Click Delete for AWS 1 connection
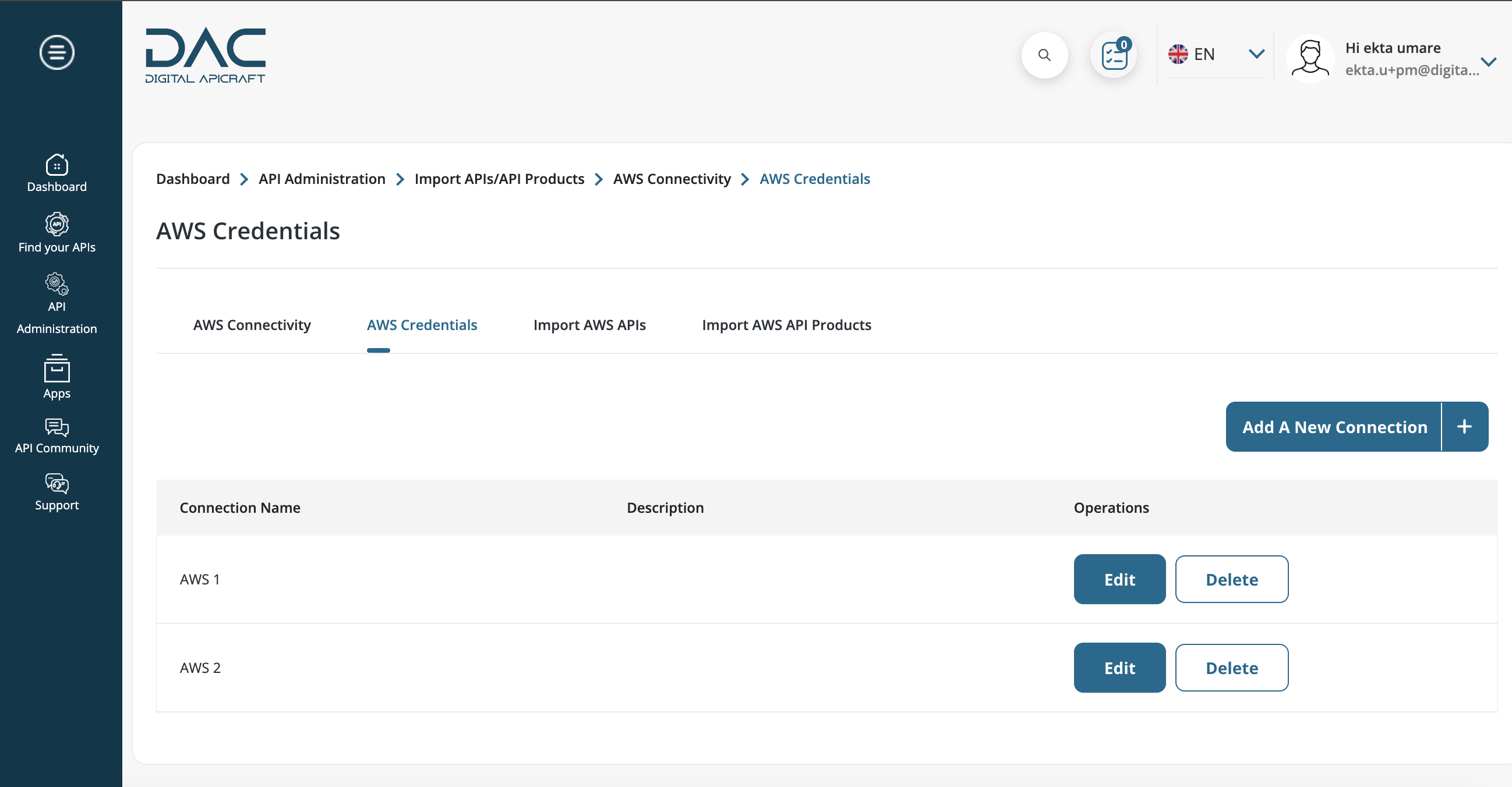 [x=1231, y=578]
